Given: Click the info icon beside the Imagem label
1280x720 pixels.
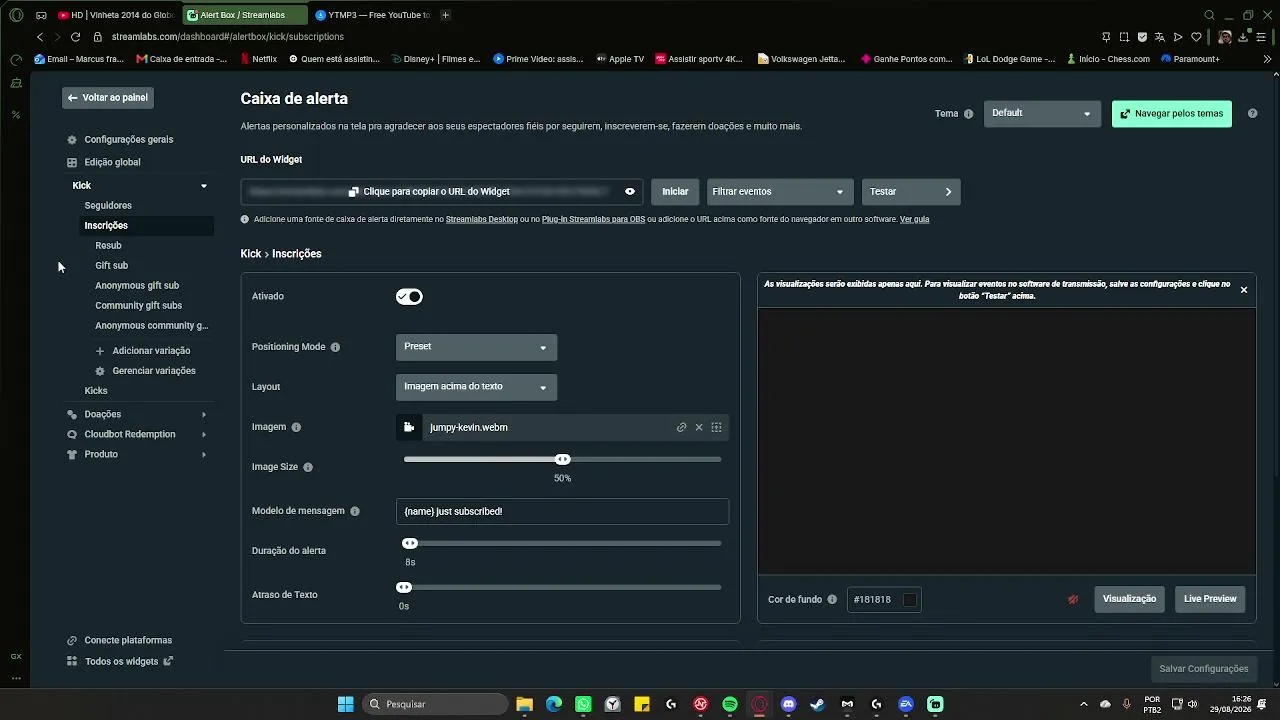Looking at the screenshot, I should (296, 427).
